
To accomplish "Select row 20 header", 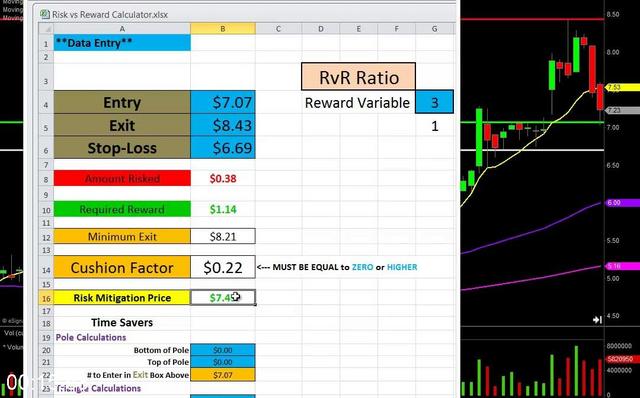I will (46, 350).
